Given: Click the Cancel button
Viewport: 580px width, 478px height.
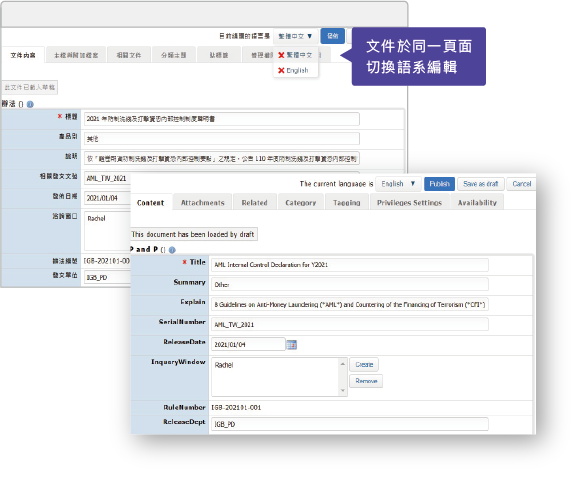Looking at the screenshot, I should [x=522, y=184].
